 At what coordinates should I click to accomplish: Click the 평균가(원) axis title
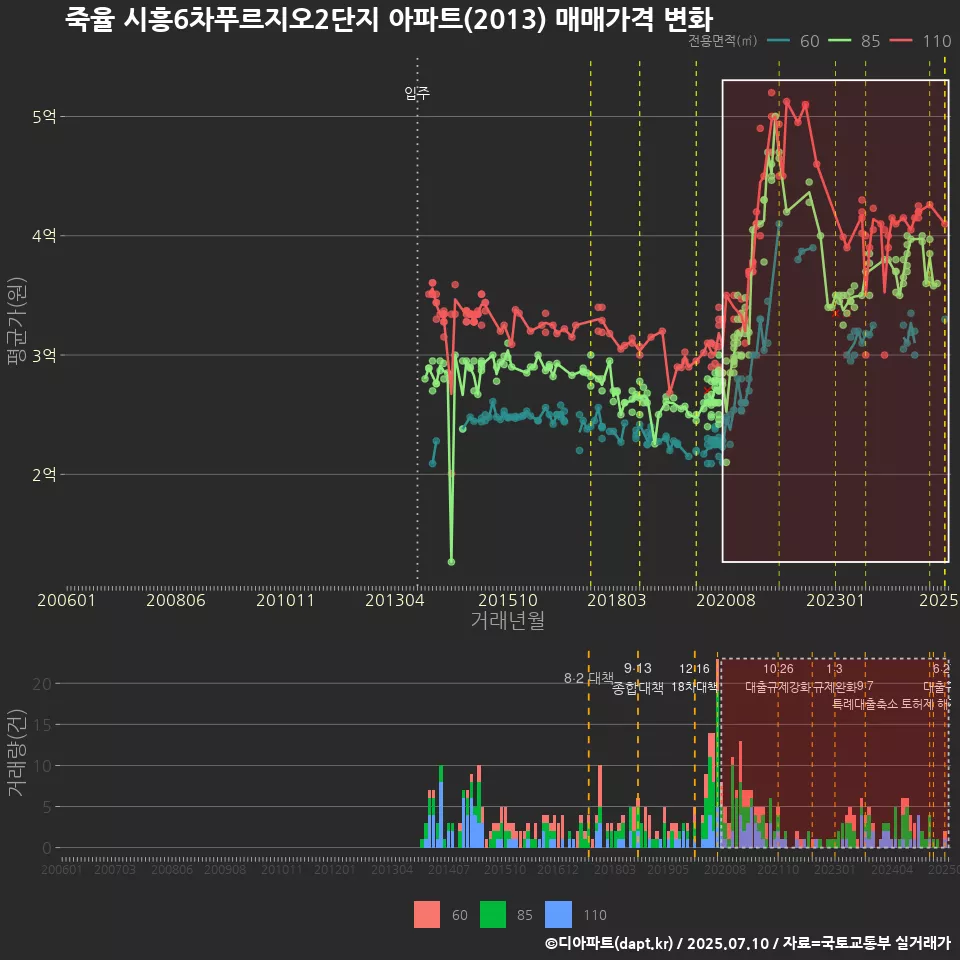click(16, 321)
